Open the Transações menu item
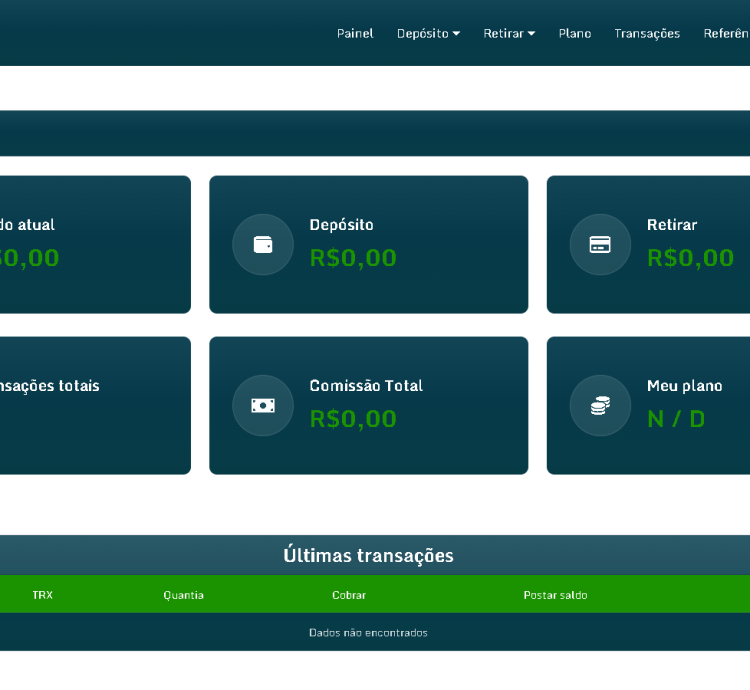This screenshot has height=690, width=750. tap(647, 33)
